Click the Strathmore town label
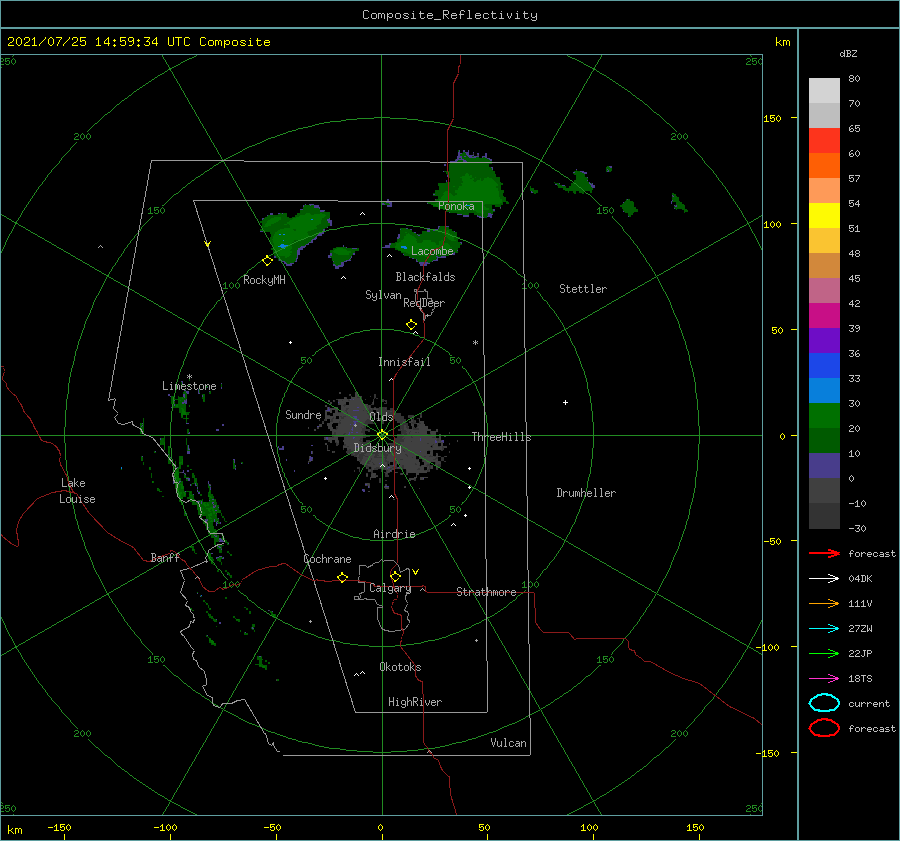The image size is (900, 841). pos(486,592)
